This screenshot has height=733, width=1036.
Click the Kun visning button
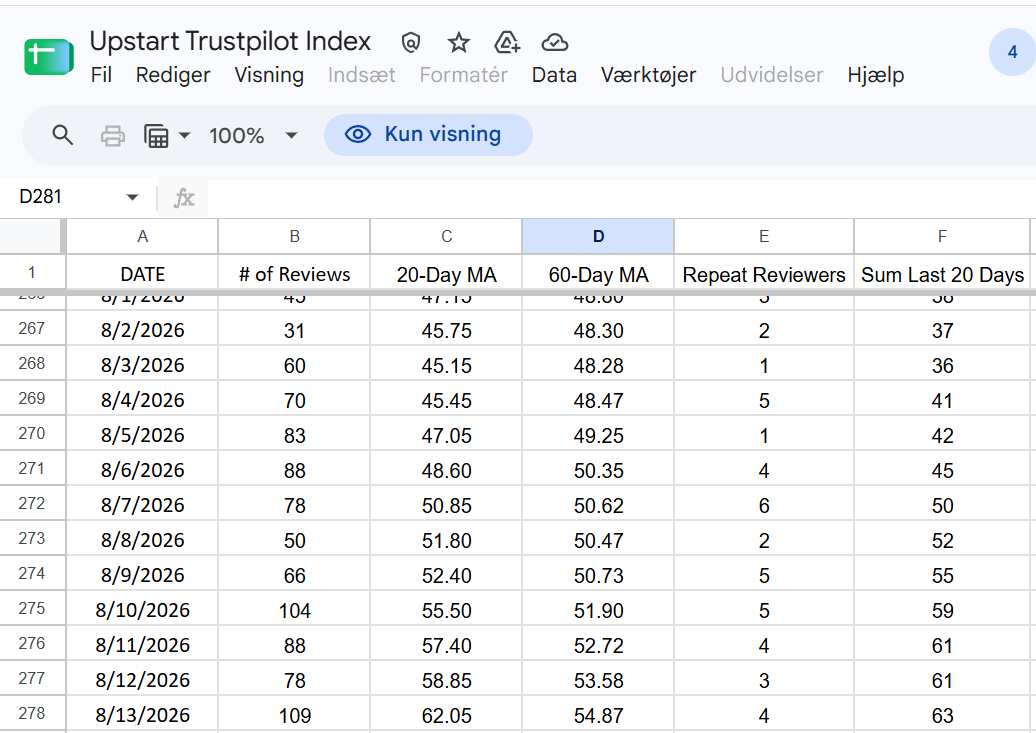[x=428, y=135]
